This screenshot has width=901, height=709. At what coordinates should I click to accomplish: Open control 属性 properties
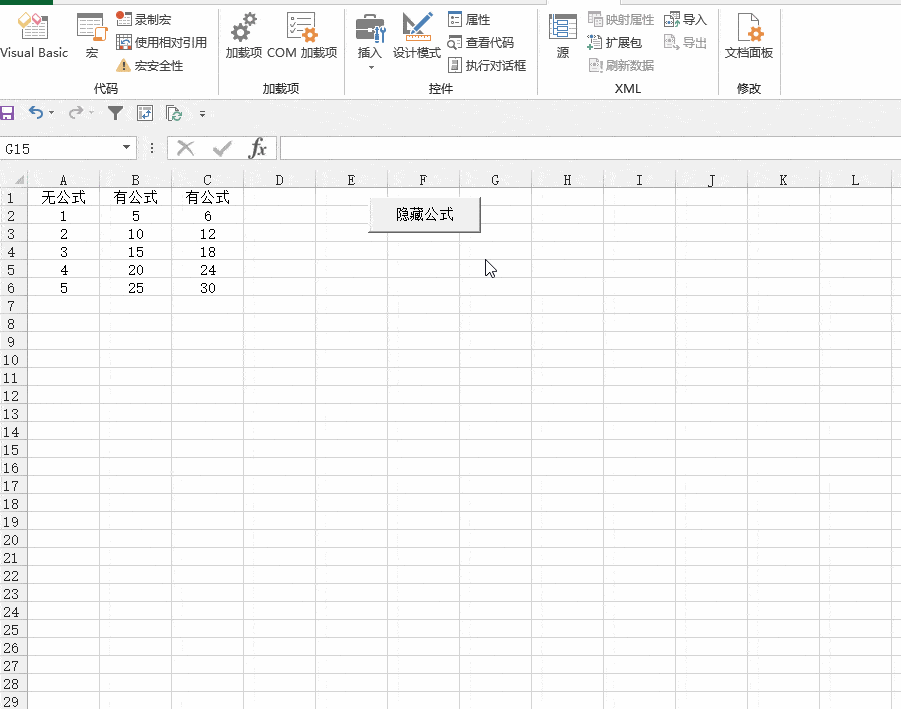tap(469, 20)
